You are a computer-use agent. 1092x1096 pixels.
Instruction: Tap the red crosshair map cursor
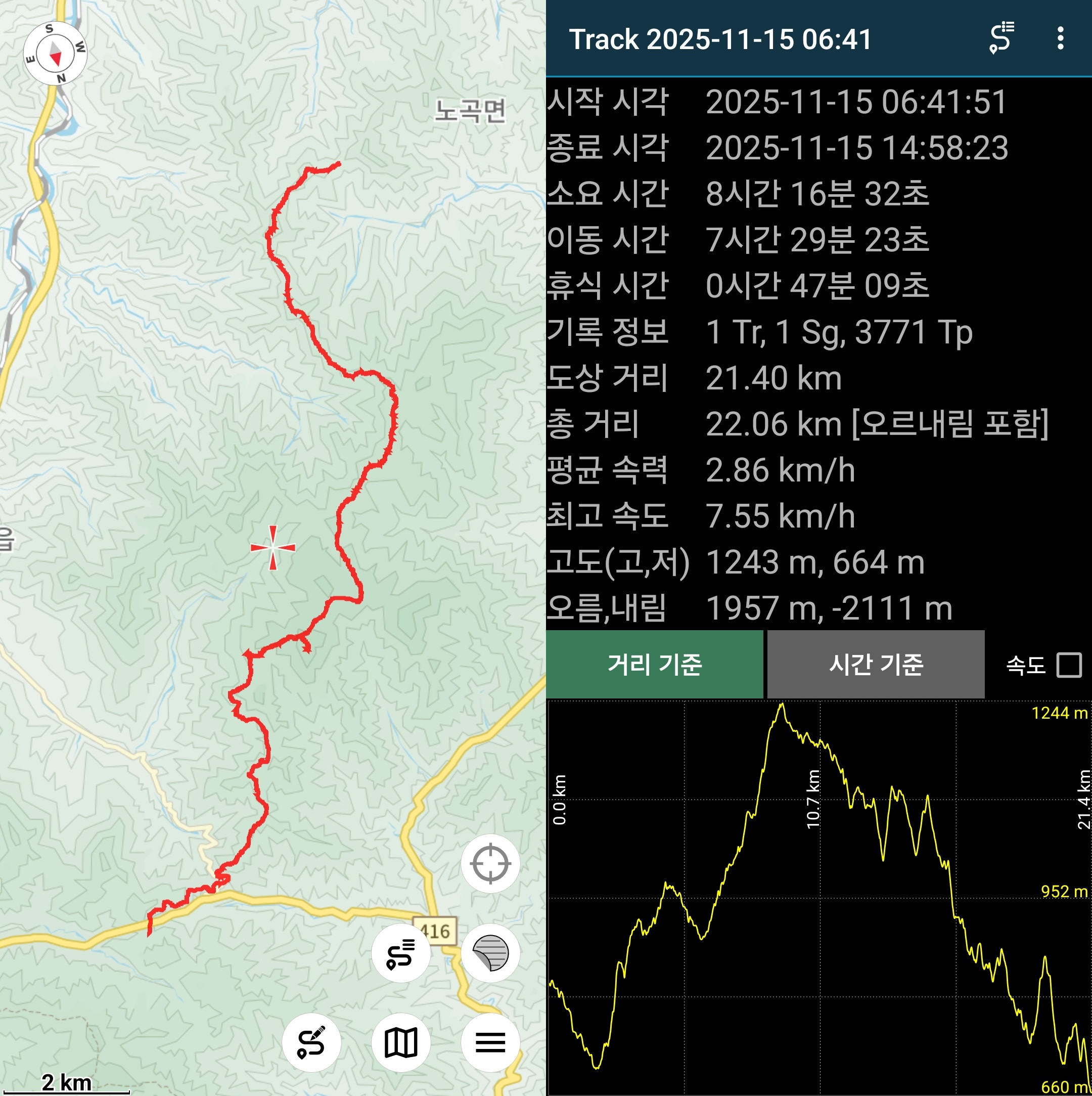272,547
